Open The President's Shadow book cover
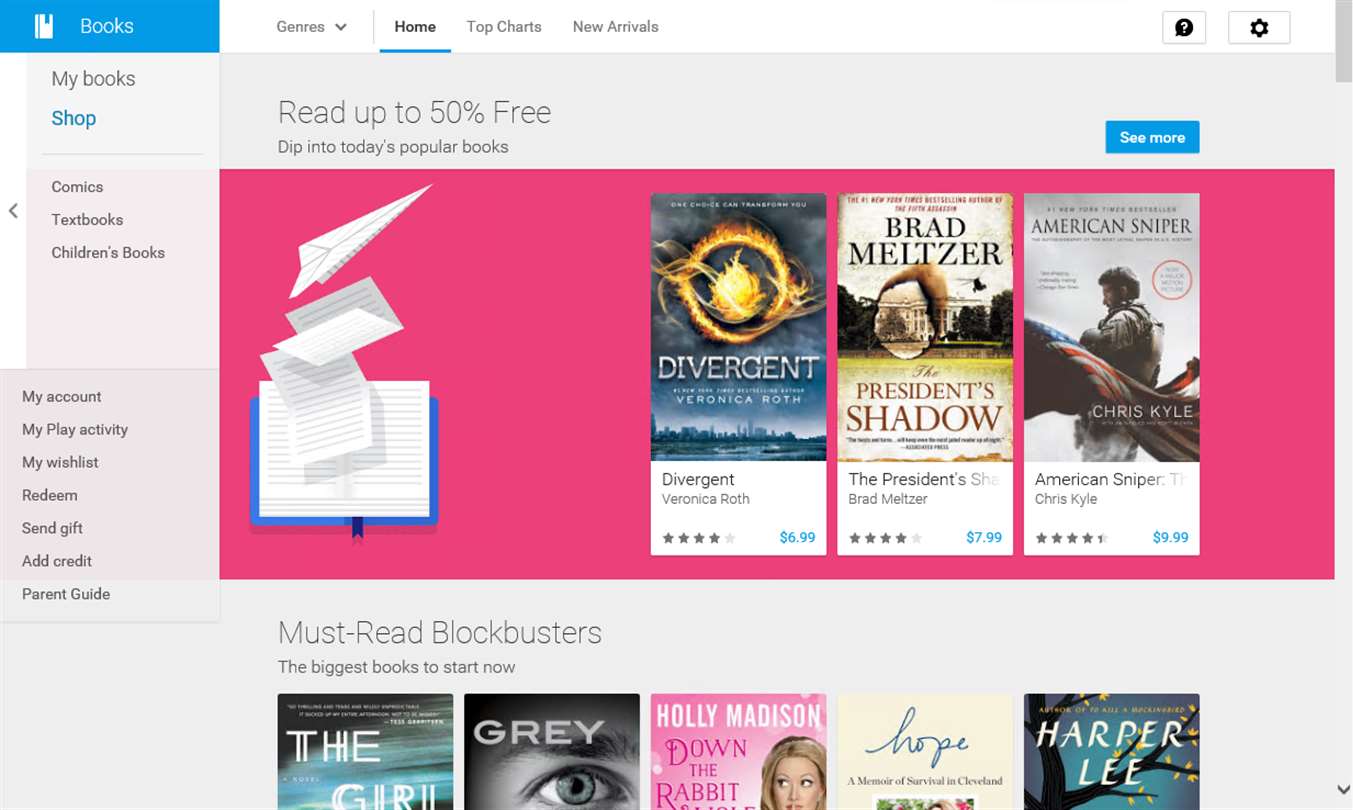The width and height of the screenshot is (1353, 810). click(925, 327)
